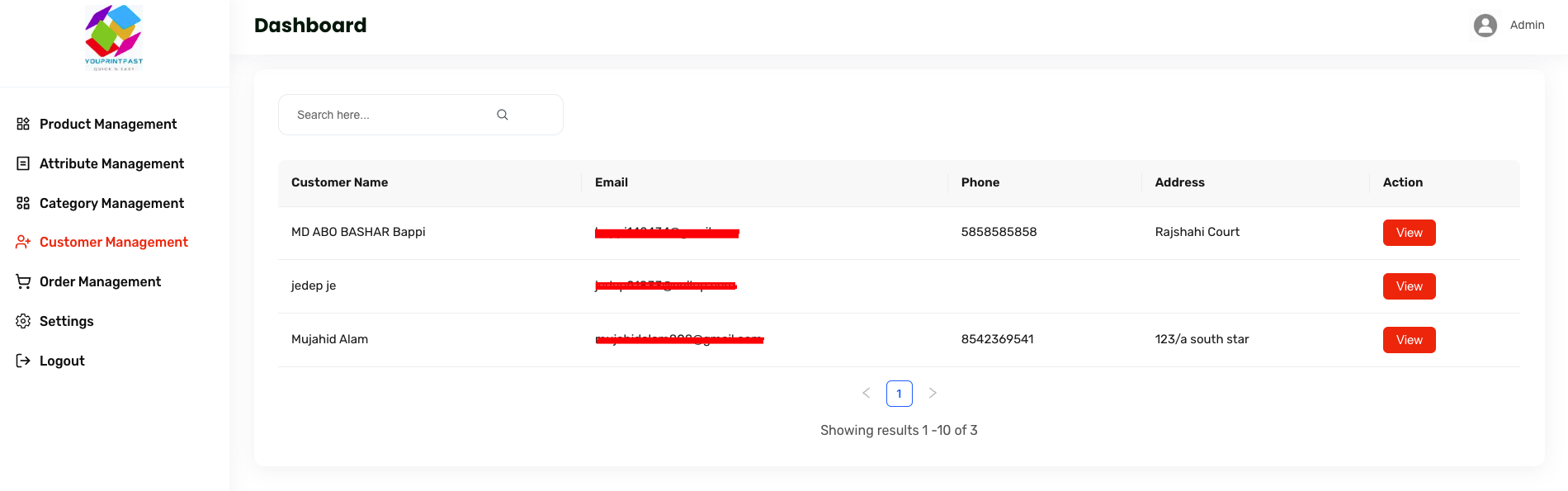
Task: View details for customer jedep je
Action: tap(1409, 286)
